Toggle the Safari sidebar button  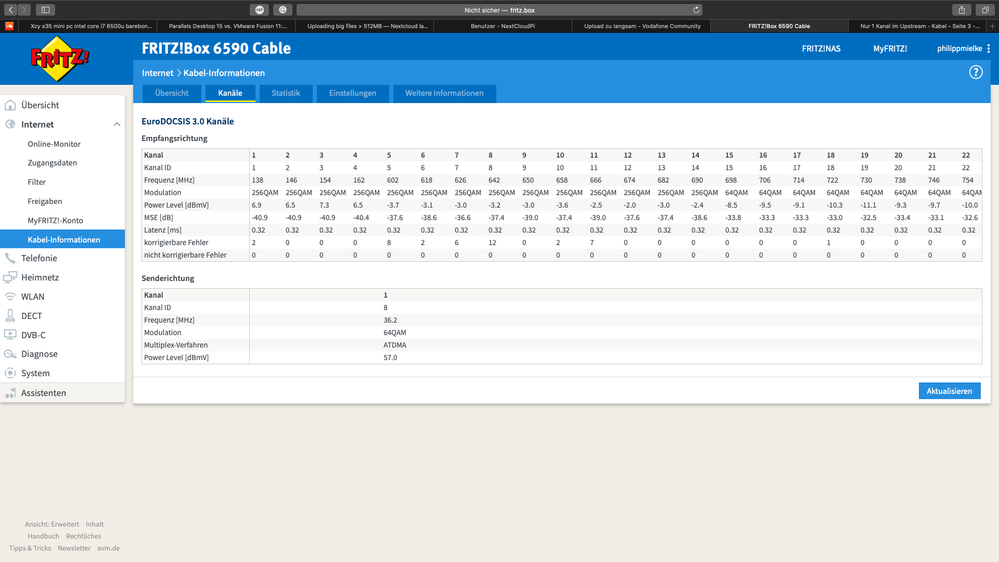[x=45, y=10]
